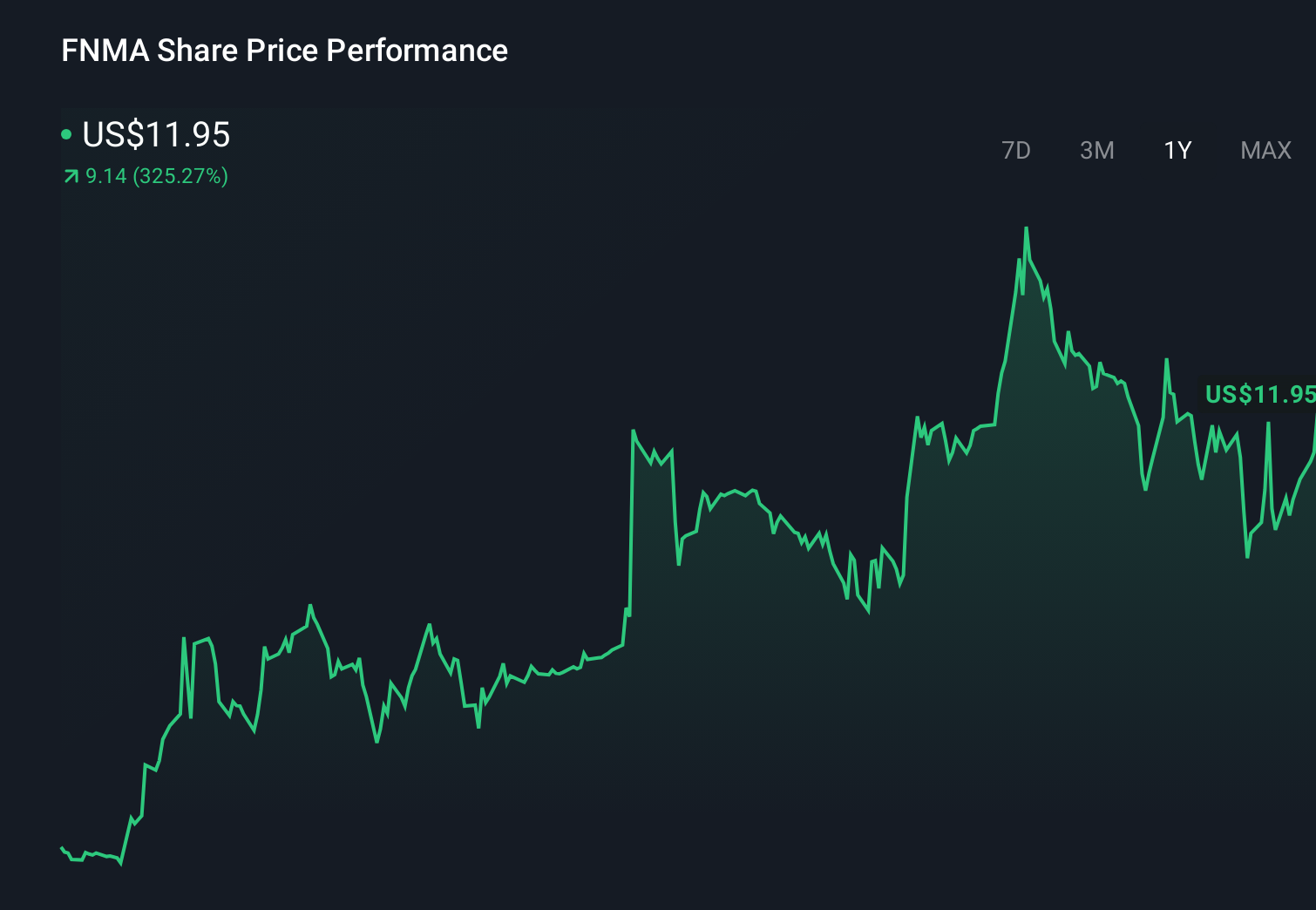Switch to the 3M time range
Viewport: 1316px width, 910px height.
click(1098, 150)
